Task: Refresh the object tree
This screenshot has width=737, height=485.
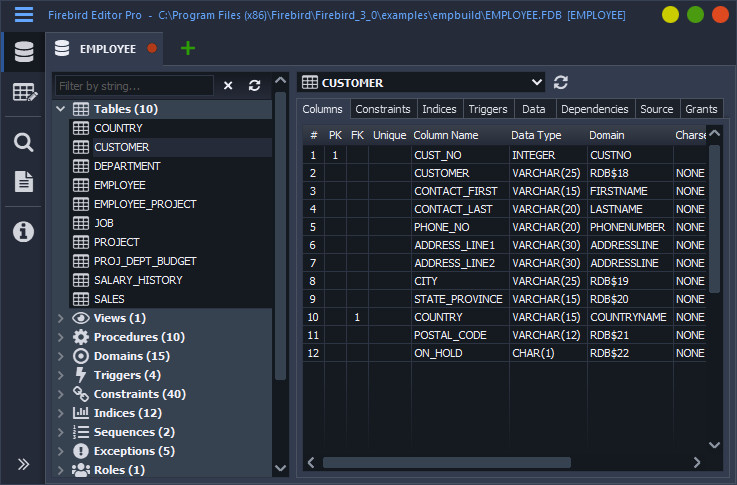Action: click(254, 86)
